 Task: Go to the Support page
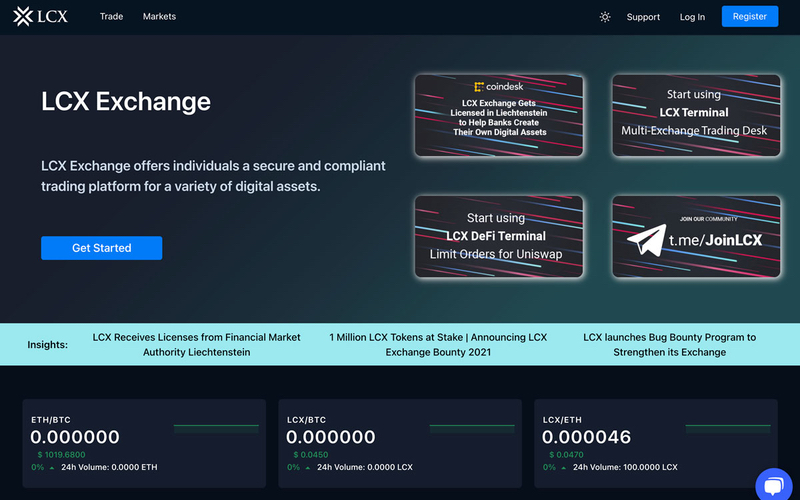point(643,17)
